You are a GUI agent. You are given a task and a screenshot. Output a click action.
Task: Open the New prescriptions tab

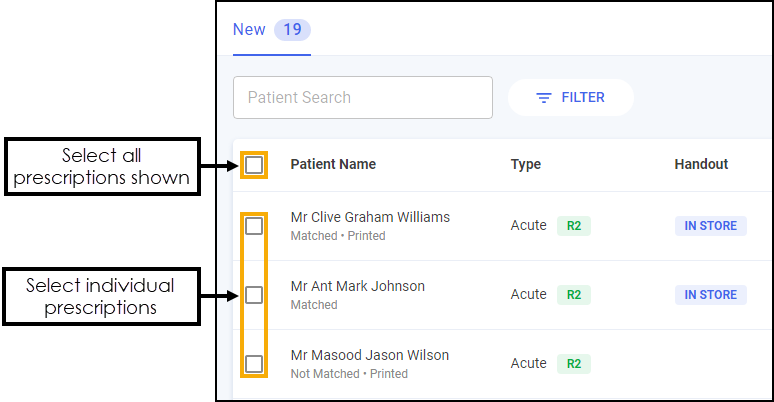[249, 30]
